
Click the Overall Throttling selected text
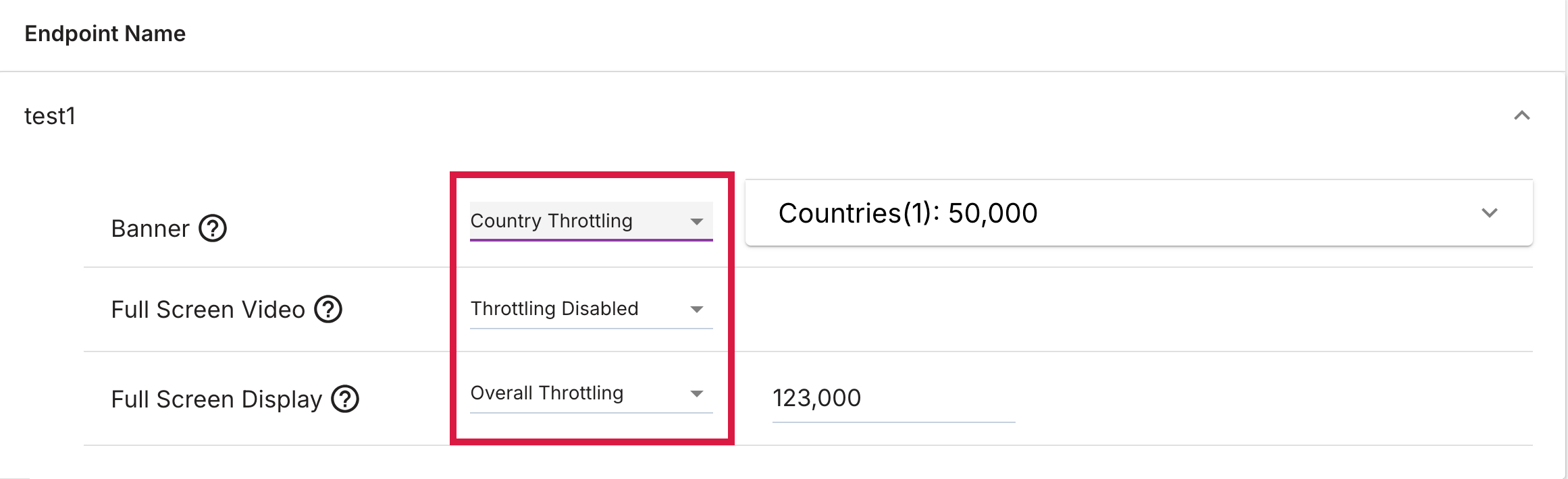click(x=546, y=393)
